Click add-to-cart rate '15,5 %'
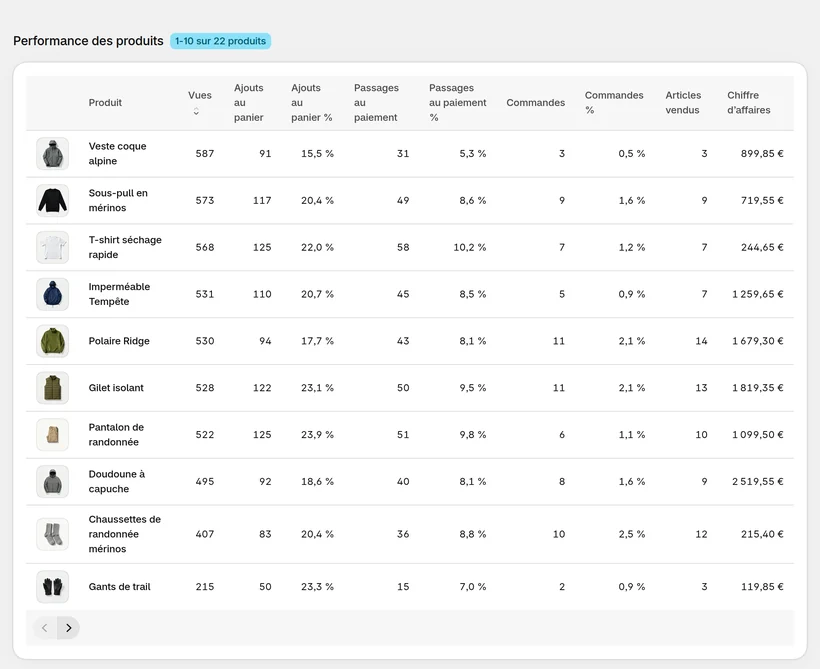 click(317, 154)
